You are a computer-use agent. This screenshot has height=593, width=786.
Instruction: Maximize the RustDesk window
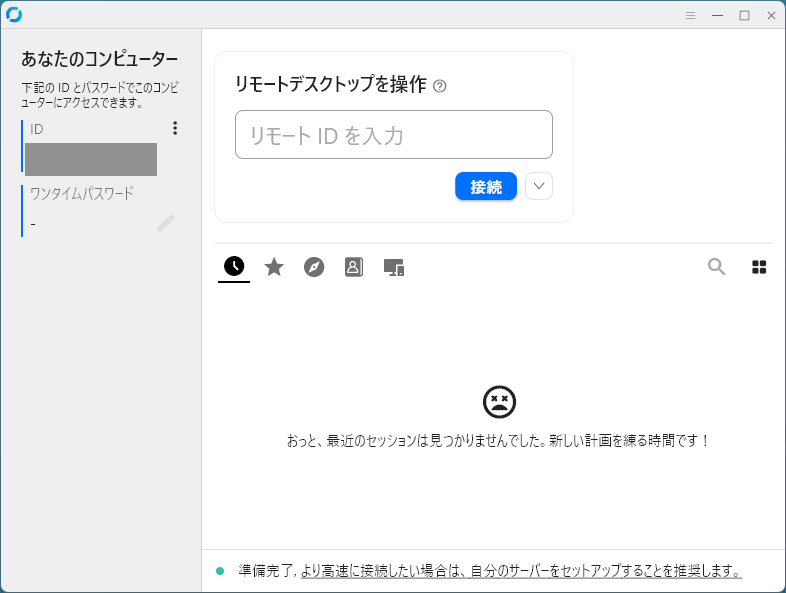(x=744, y=15)
